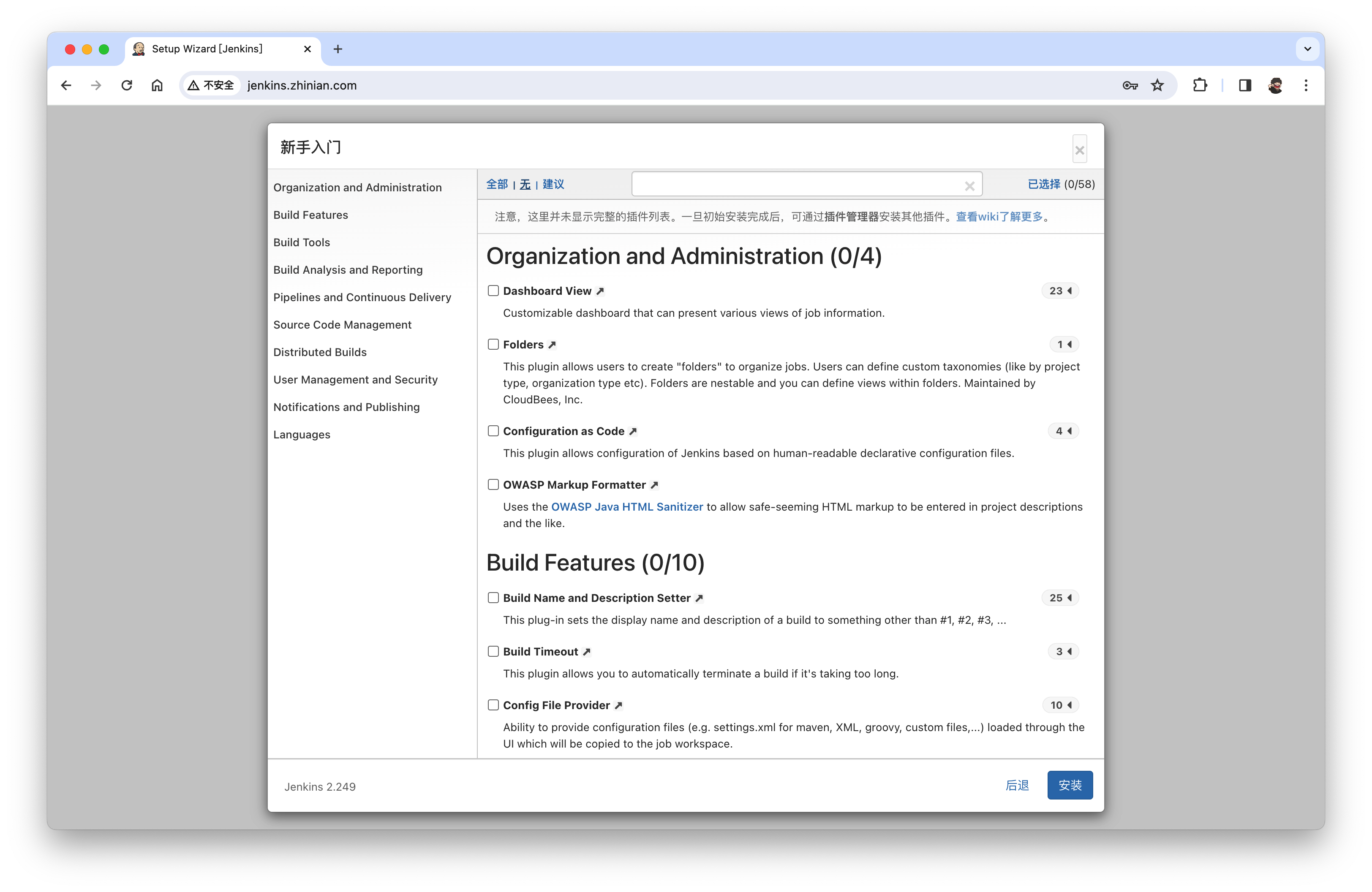Click the 后退 back button
This screenshot has width=1372, height=892.
coord(1018,786)
